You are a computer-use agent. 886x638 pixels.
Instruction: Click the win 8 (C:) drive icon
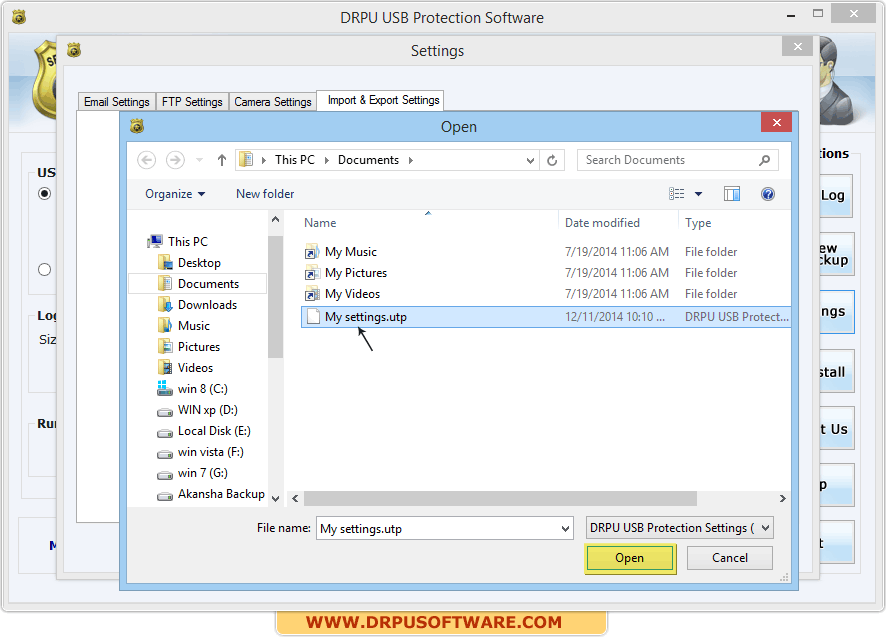tap(165, 389)
